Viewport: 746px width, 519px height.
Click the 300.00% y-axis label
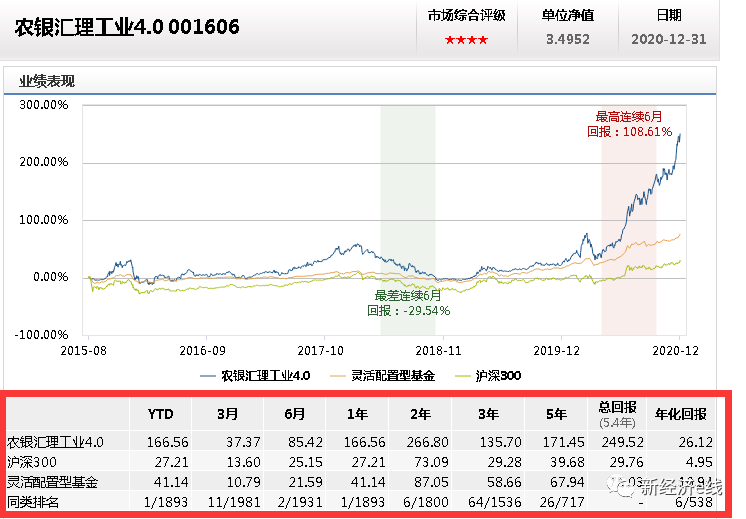point(44,105)
